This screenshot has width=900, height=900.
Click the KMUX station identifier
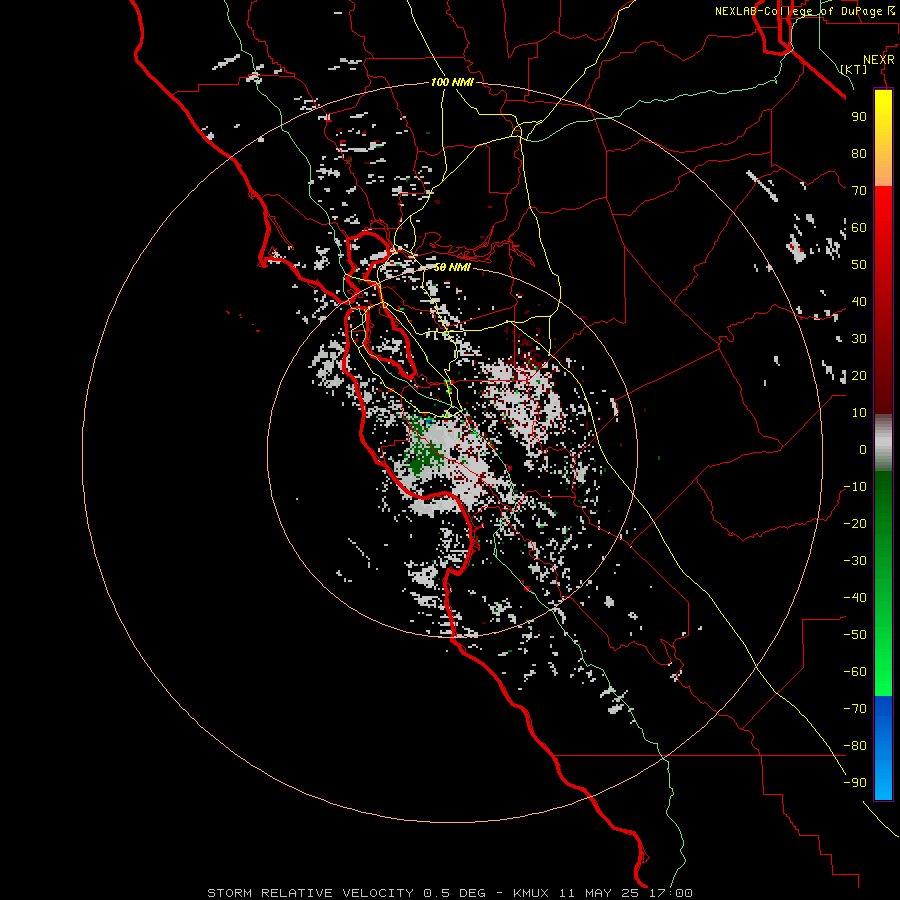pyautogui.click(x=531, y=893)
